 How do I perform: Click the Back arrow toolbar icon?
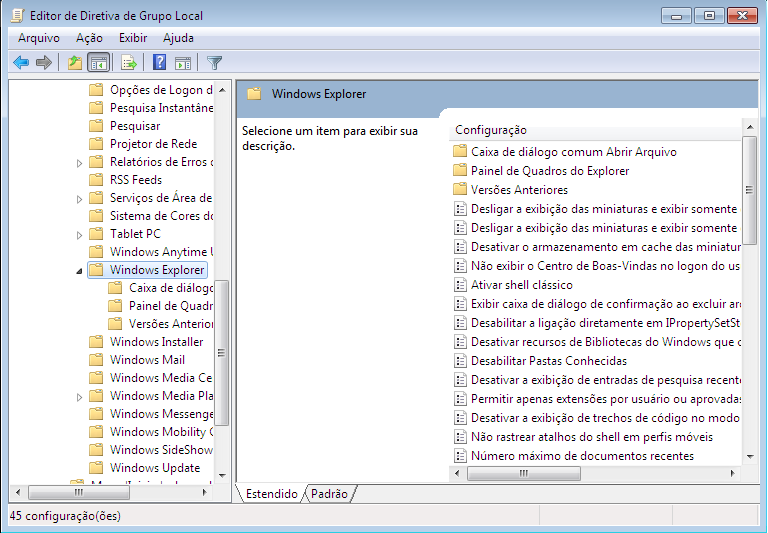click(21, 63)
